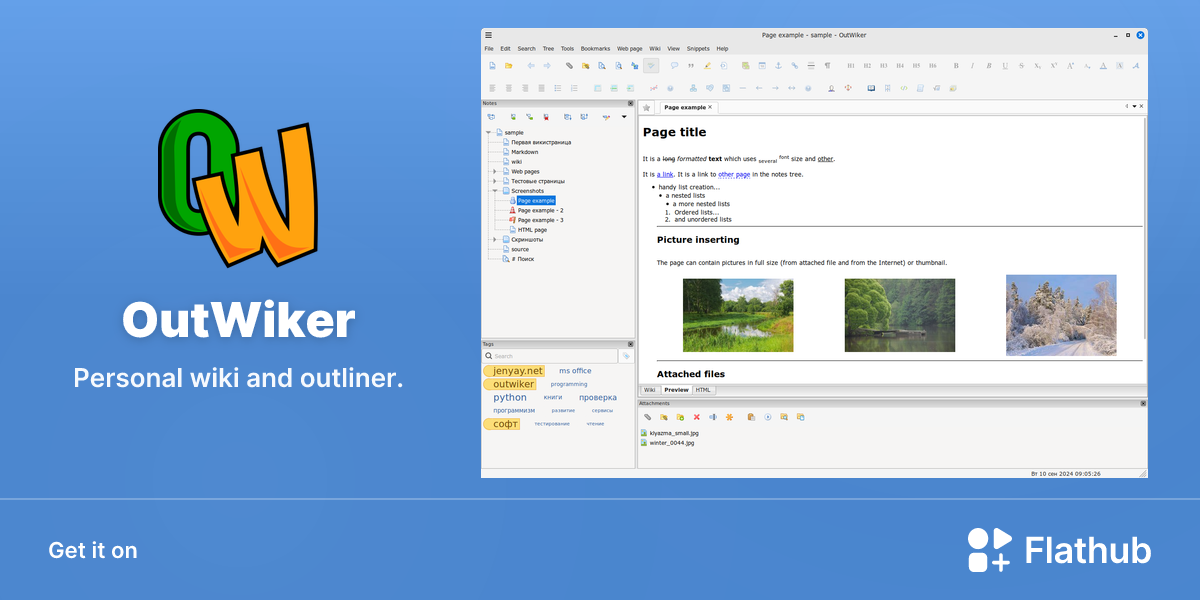Select the python tag

pos(510,398)
